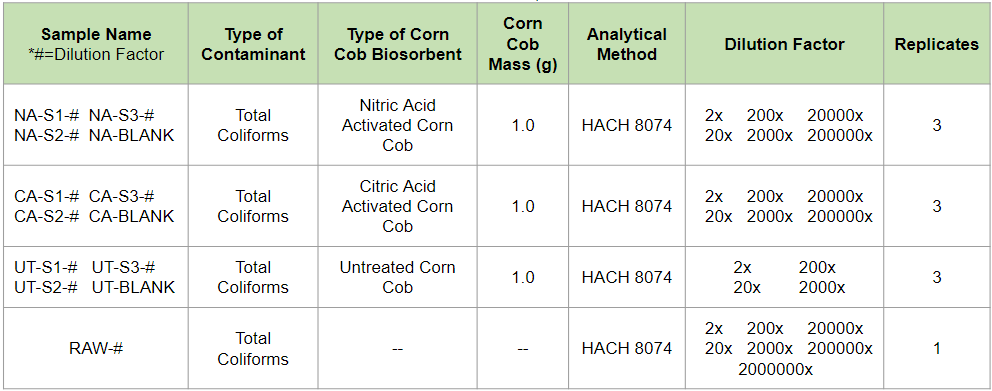992x391 pixels.
Task: Select the Untreated row dilution factor cell
Action: click(784, 277)
